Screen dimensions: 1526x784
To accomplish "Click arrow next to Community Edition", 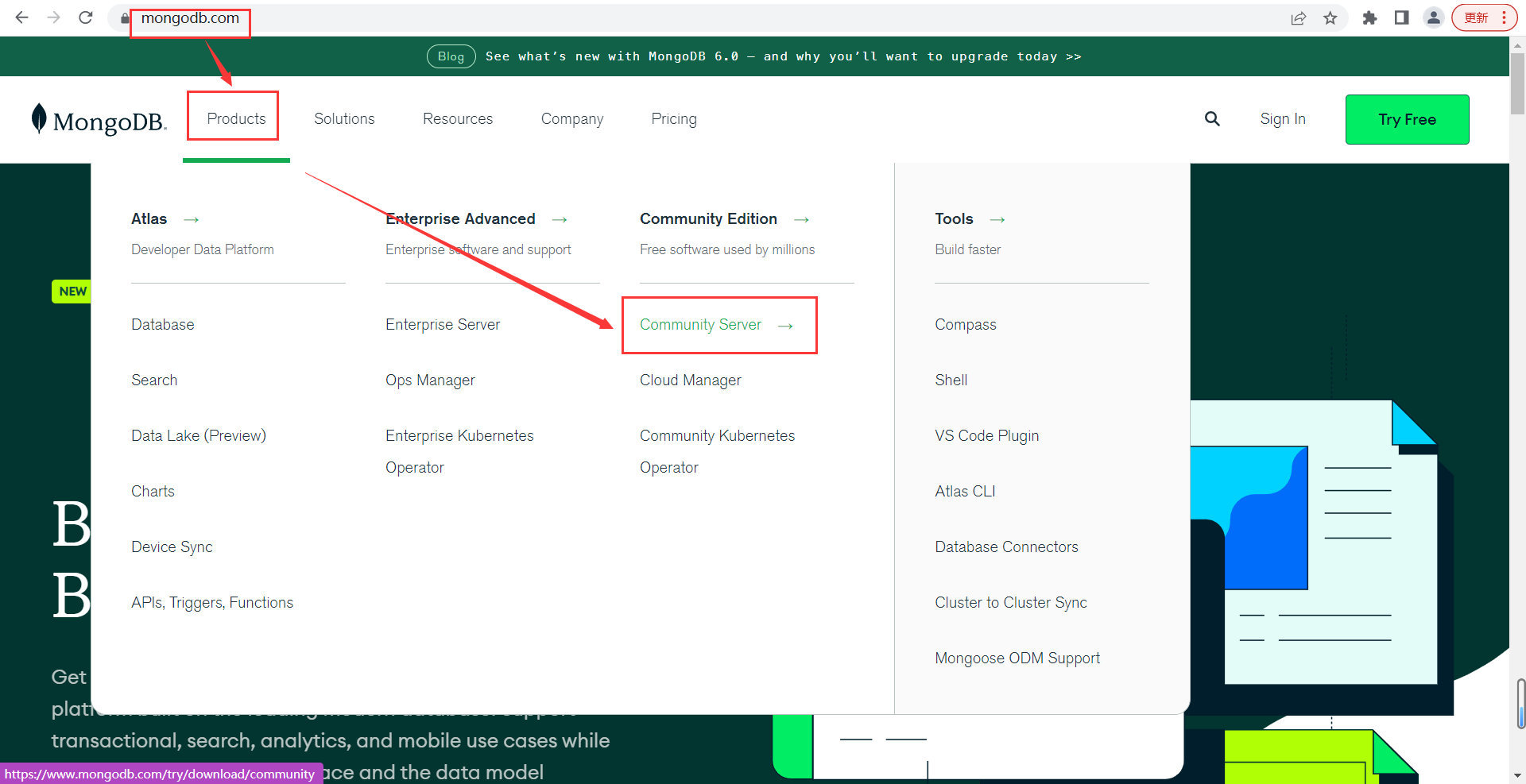I will [801, 219].
